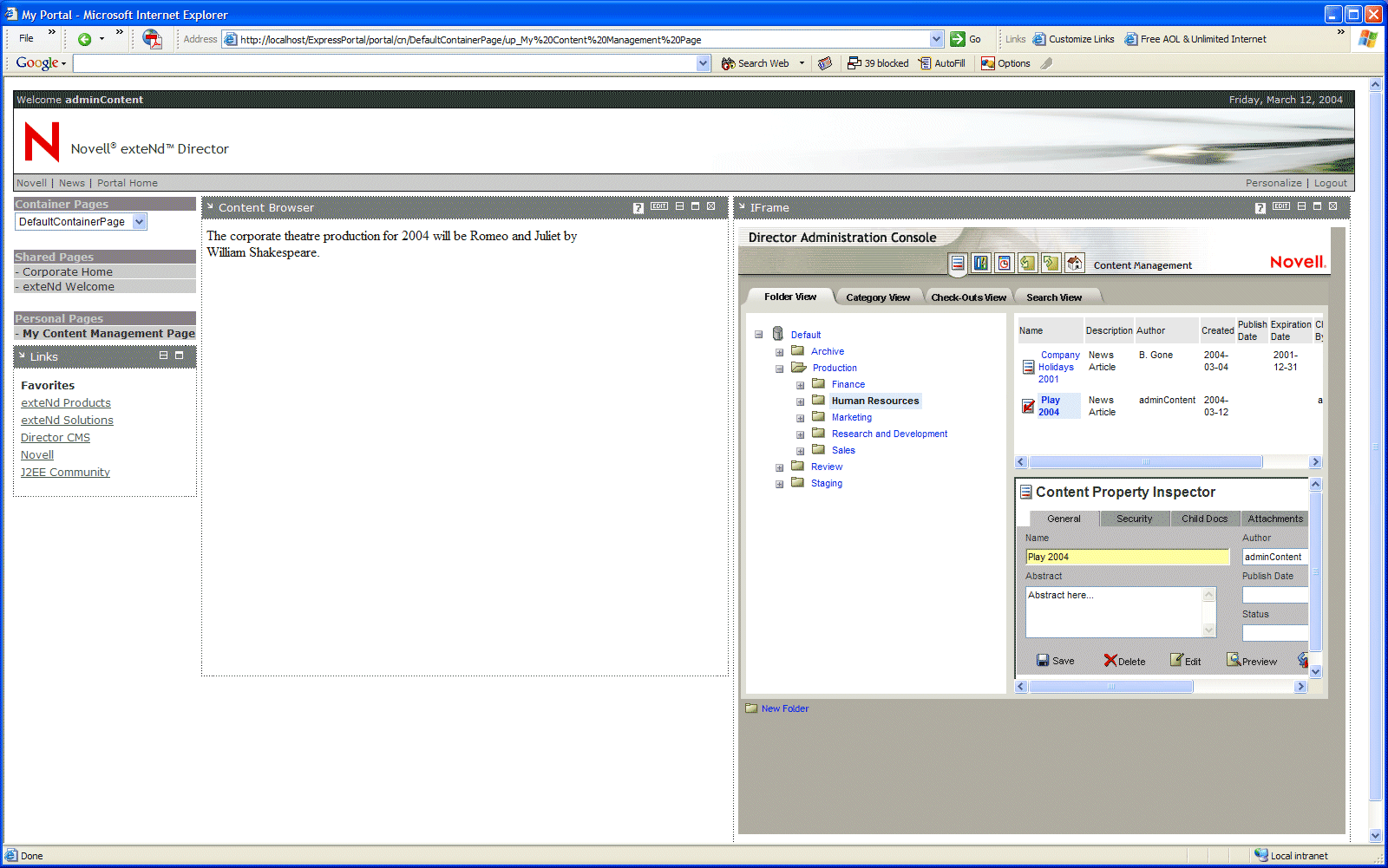
Task: Click the clock scheduling icon in console toolbar
Action: (1005, 263)
